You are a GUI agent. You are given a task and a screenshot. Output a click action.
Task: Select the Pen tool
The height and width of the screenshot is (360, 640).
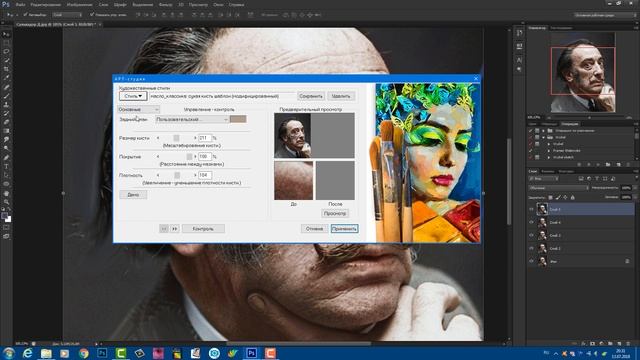[6, 158]
